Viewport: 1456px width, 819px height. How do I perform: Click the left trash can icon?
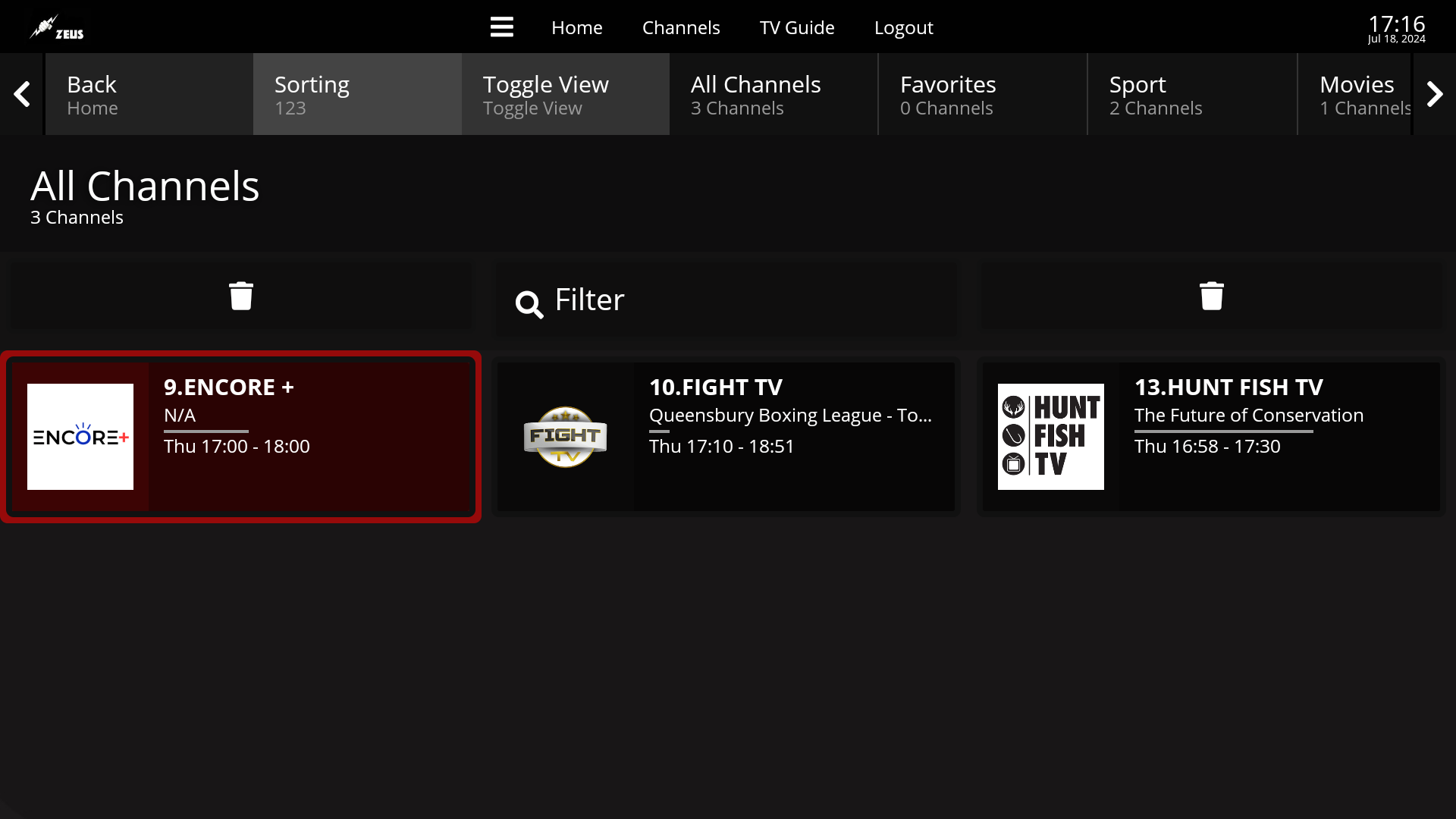[240, 296]
